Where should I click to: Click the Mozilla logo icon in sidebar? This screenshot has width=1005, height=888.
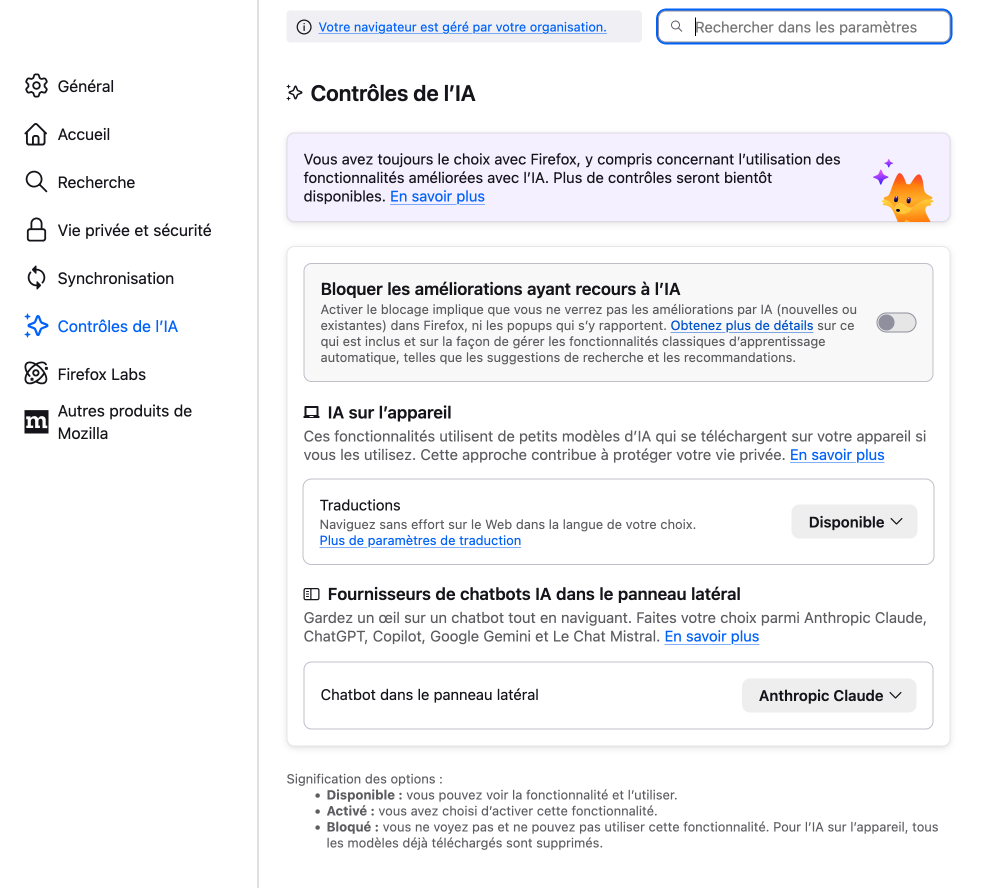pos(36,422)
